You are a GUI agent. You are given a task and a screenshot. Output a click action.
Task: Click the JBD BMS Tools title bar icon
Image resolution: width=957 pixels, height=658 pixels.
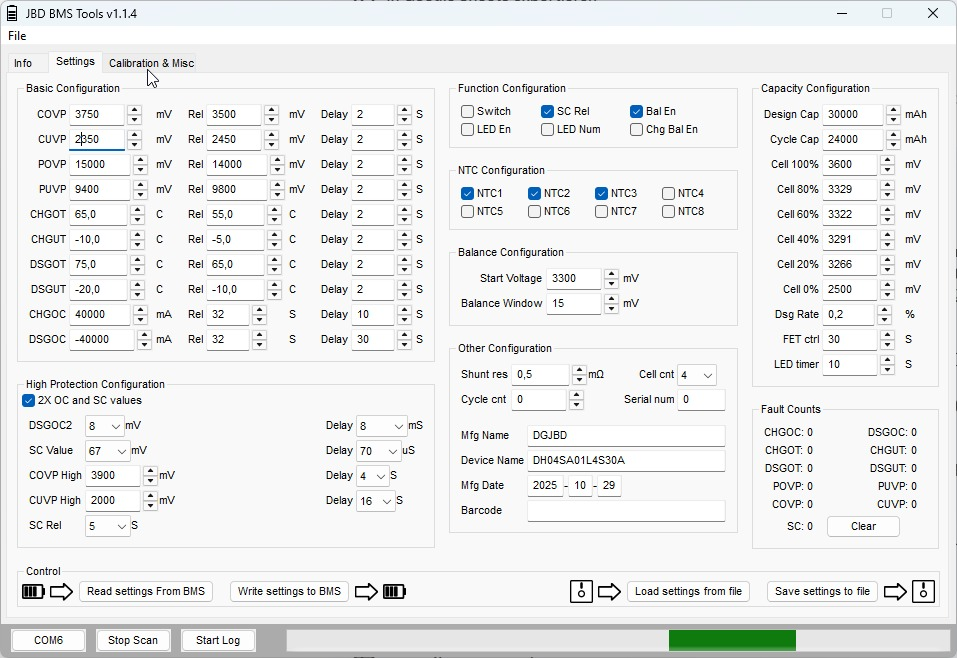pos(12,13)
